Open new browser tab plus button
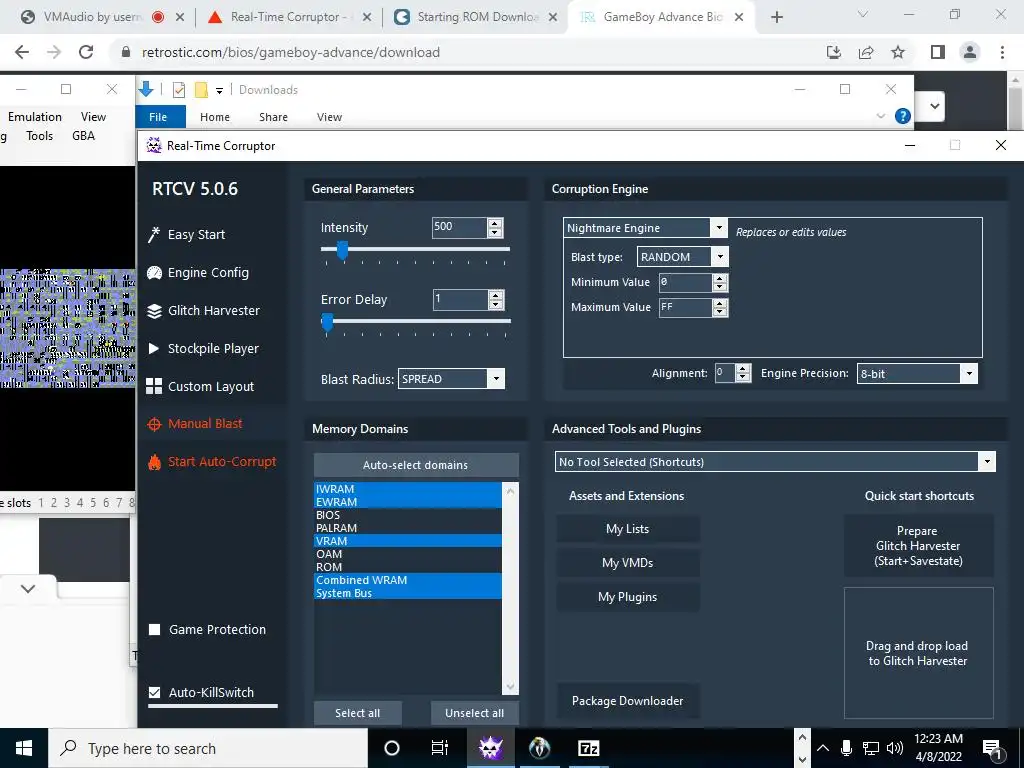The height and width of the screenshot is (768, 1024). [776, 17]
